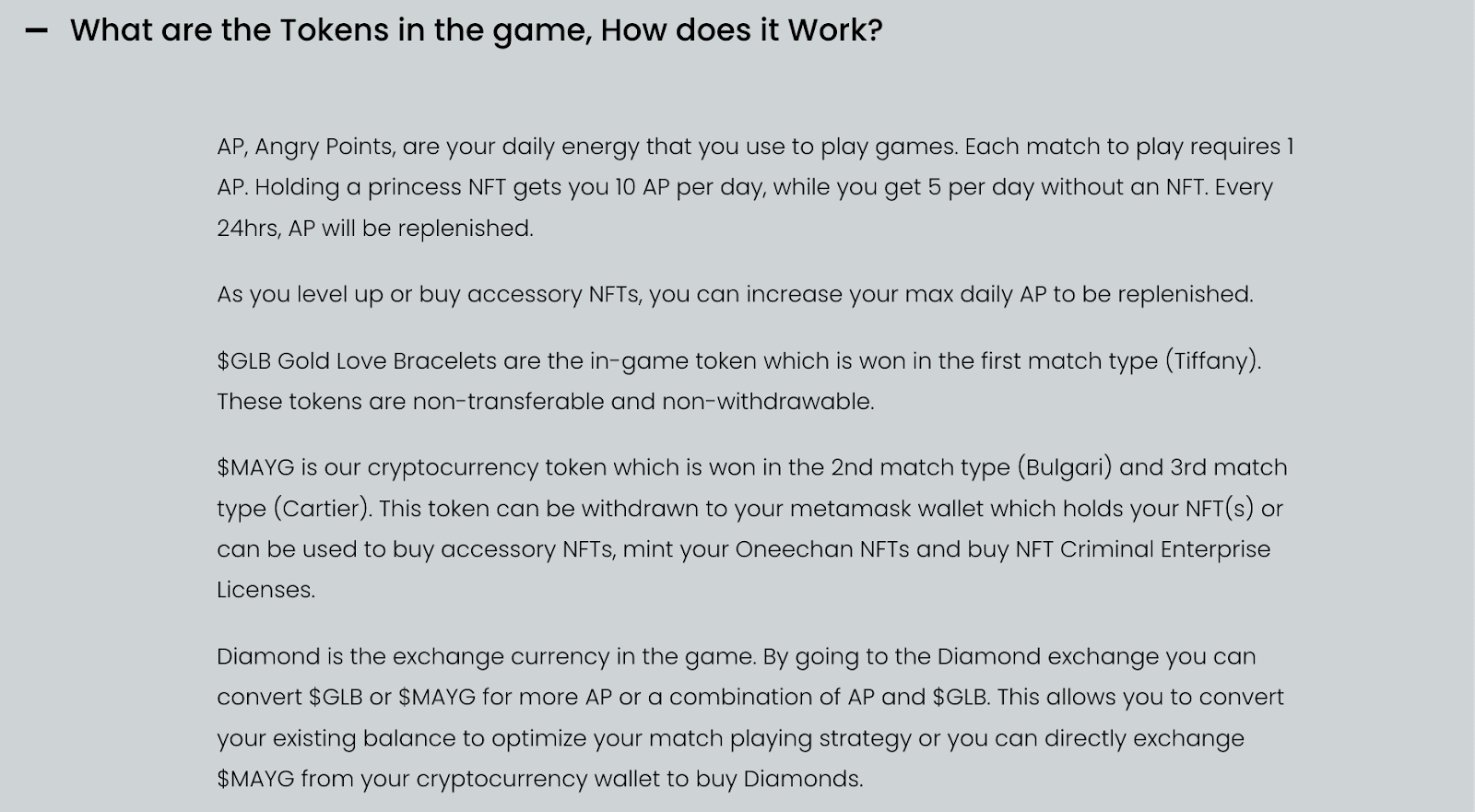Click 'non-transferable and non-withdrawable' text

coord(643,402)
